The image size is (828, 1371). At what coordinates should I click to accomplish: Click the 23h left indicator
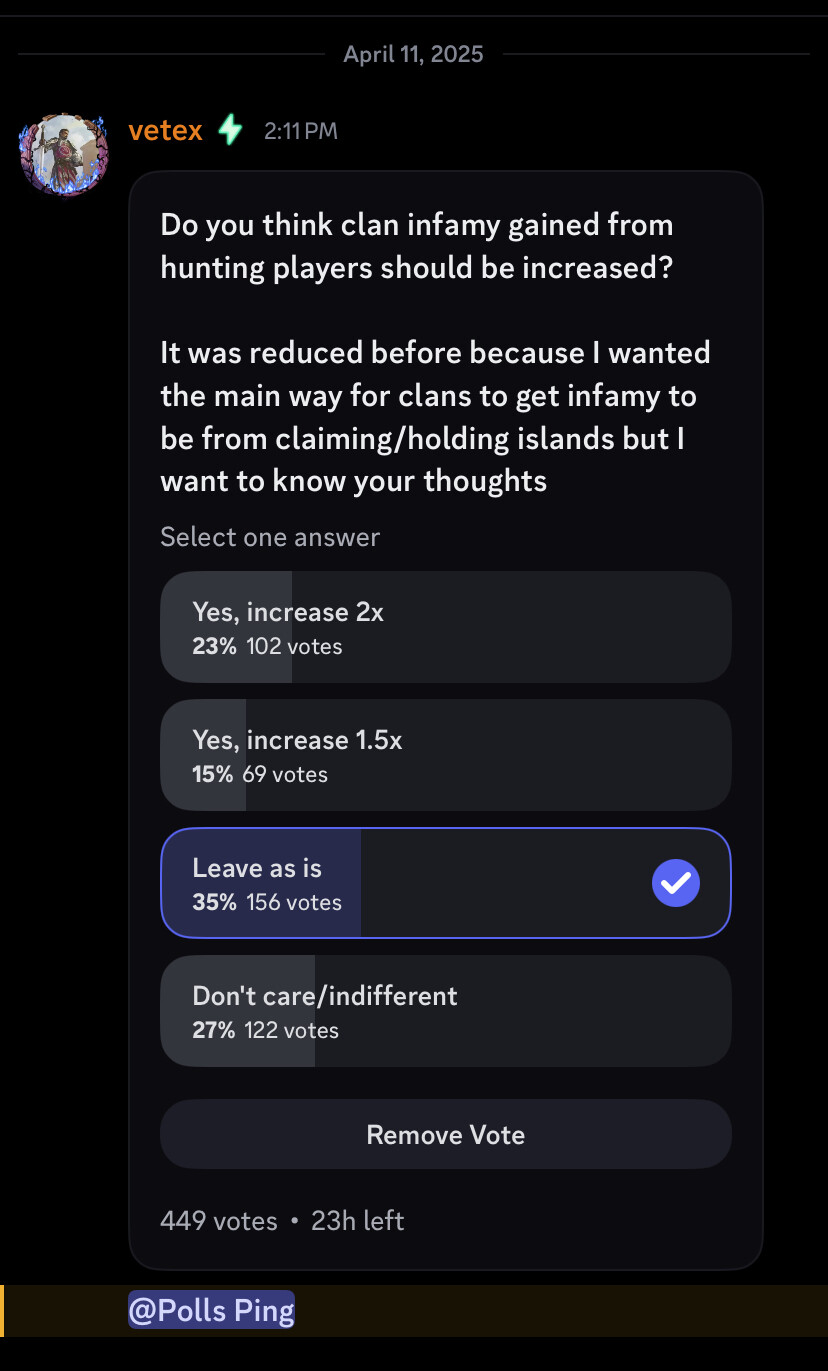358,1221
